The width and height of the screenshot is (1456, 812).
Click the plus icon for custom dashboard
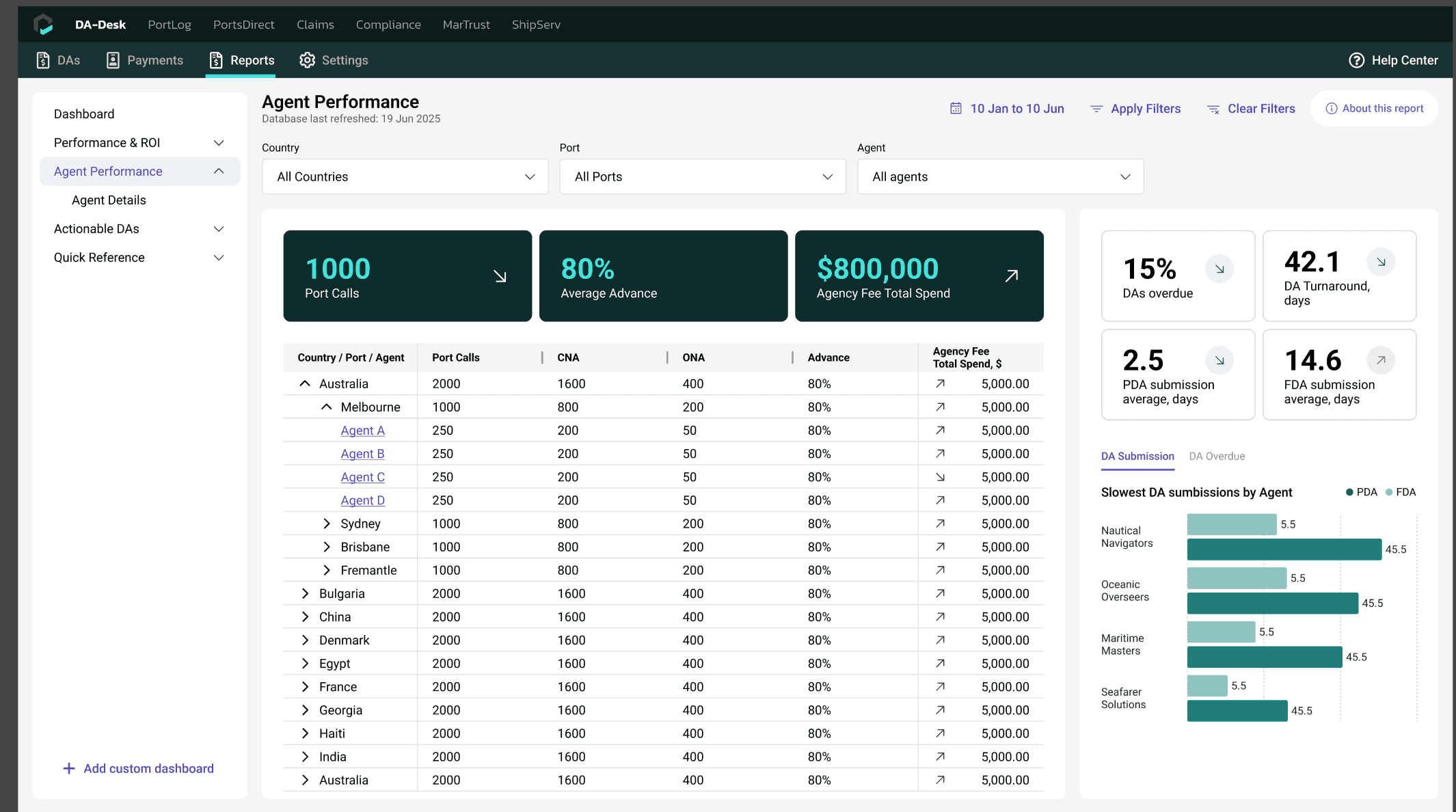pos(69,768)
